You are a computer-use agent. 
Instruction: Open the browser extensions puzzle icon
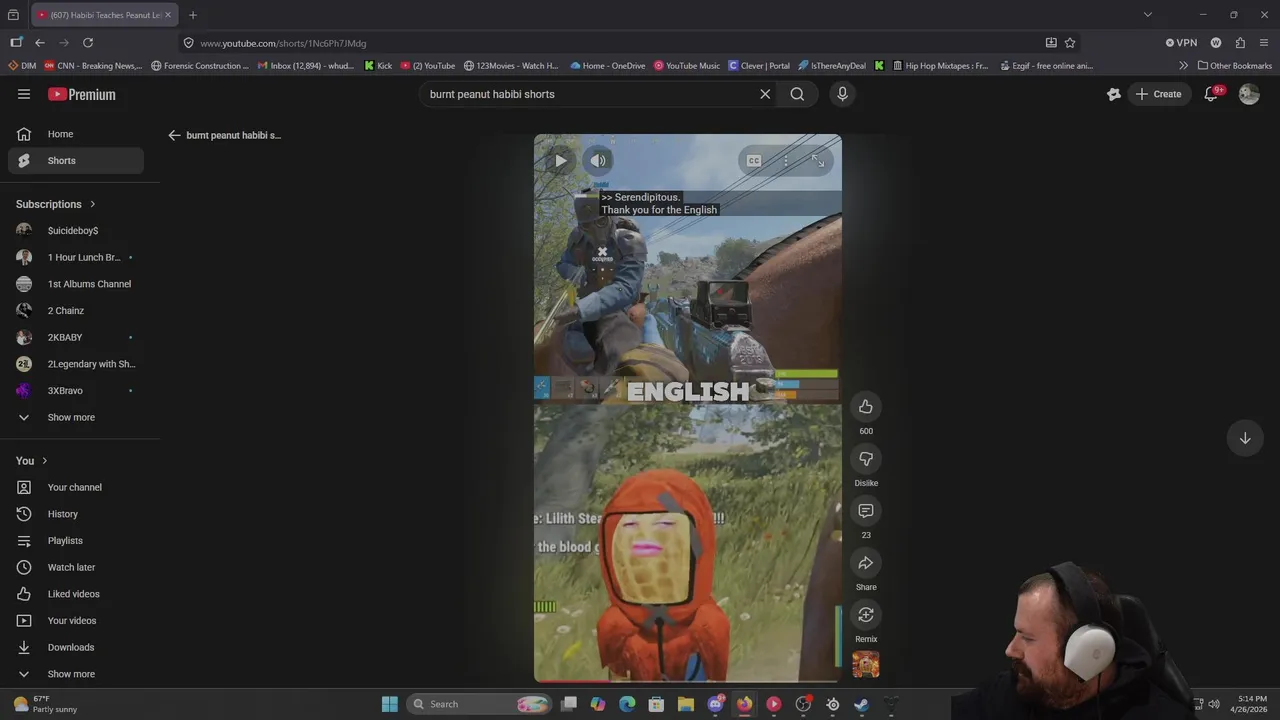(x=1240, y=43)
